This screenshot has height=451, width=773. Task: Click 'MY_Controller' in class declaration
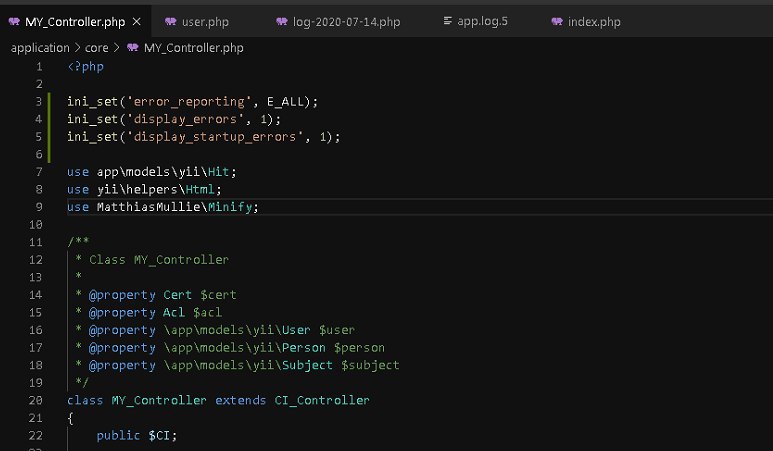(x=159, y=400)
